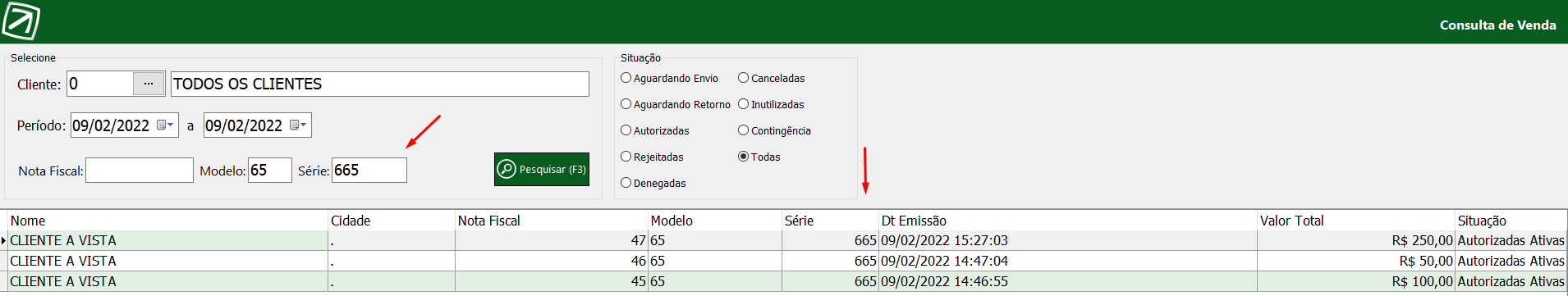Click the Pesquisar (F3) search button
This screenshot has width=1568, height=296.
542,170
